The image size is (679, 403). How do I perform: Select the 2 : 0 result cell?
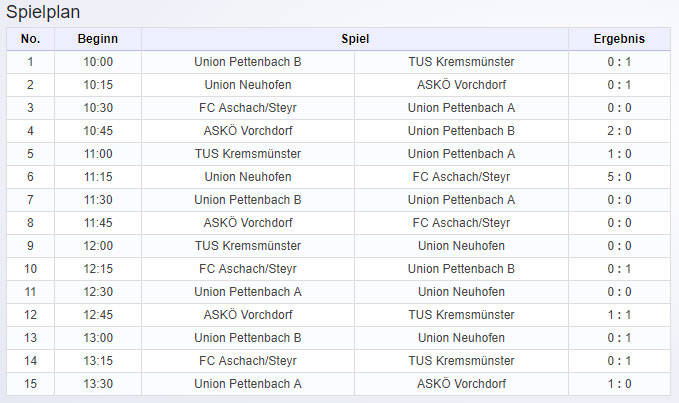(619, 131)
